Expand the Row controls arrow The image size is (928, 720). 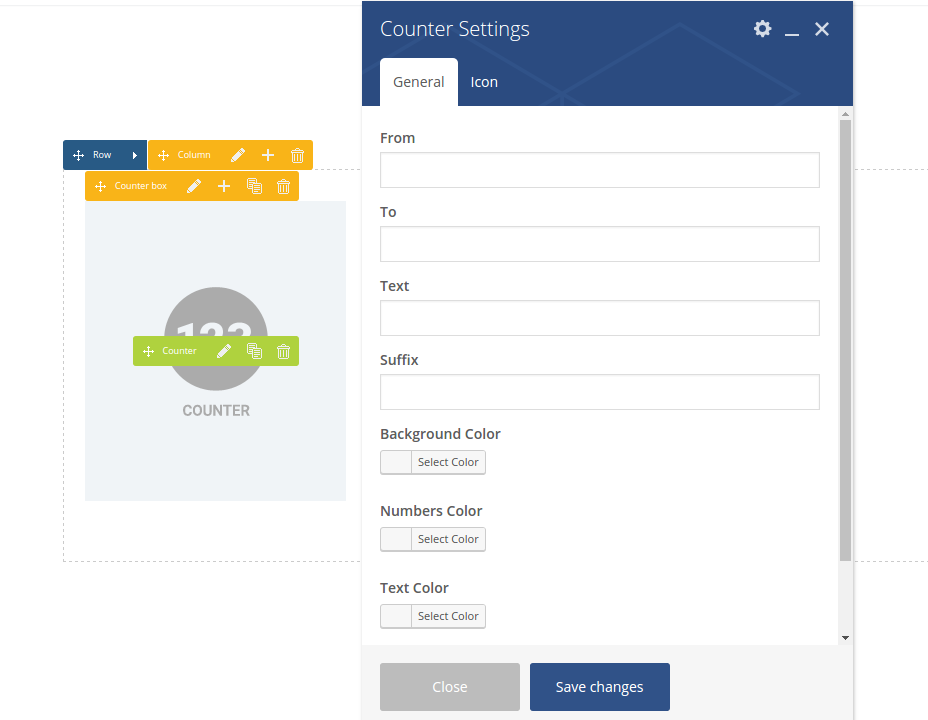click(134, 155)
